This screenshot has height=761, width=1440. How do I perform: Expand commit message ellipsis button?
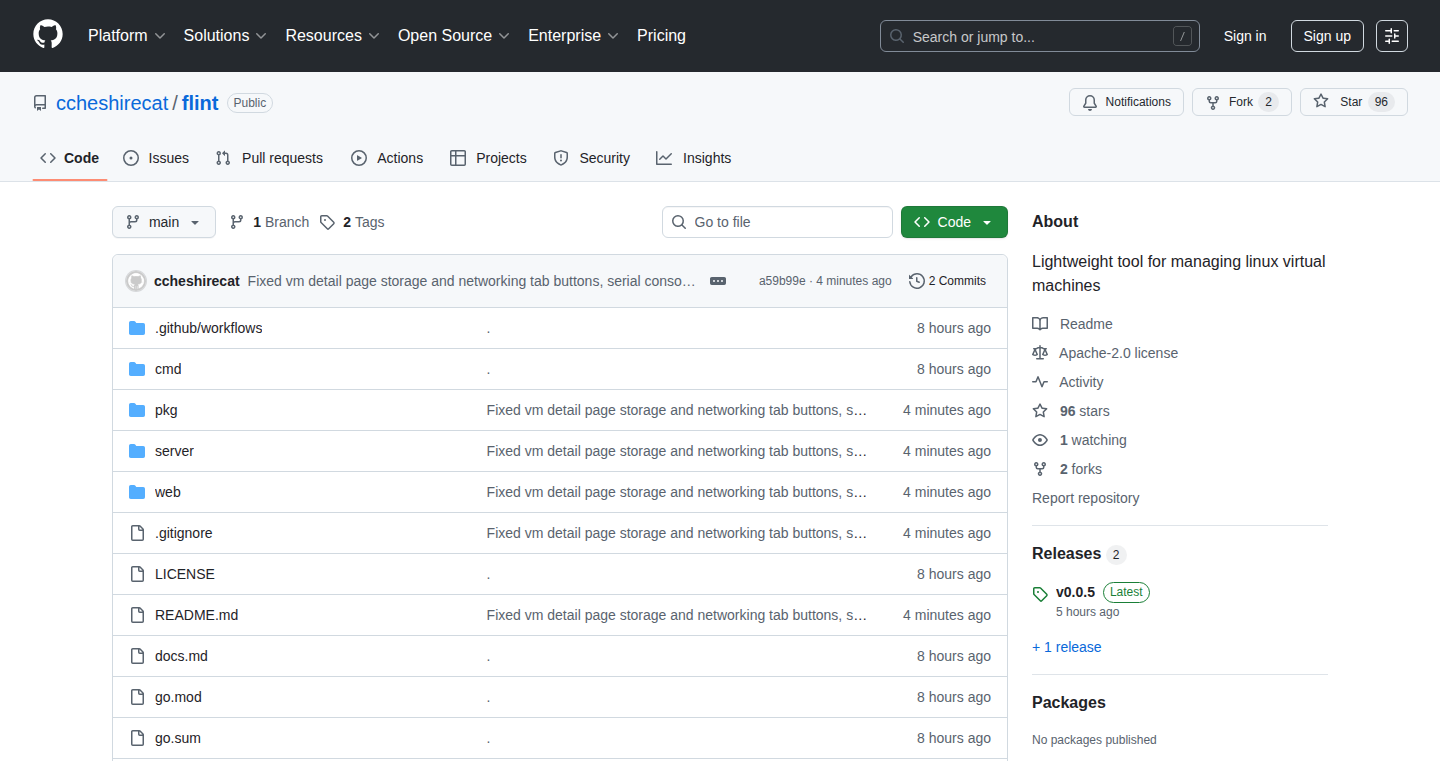(718, 281)
